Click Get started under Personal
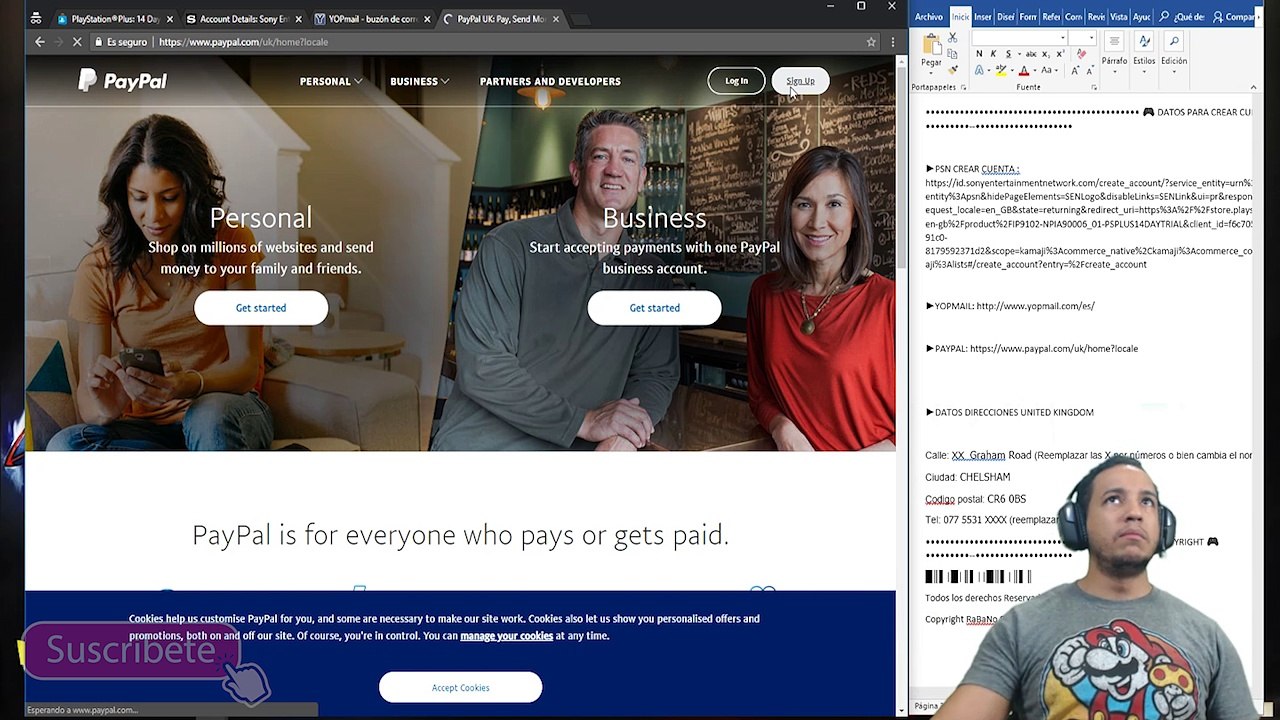Image resolution: width=1280 pixels, height=720 pixels. (x=261, y=308)
